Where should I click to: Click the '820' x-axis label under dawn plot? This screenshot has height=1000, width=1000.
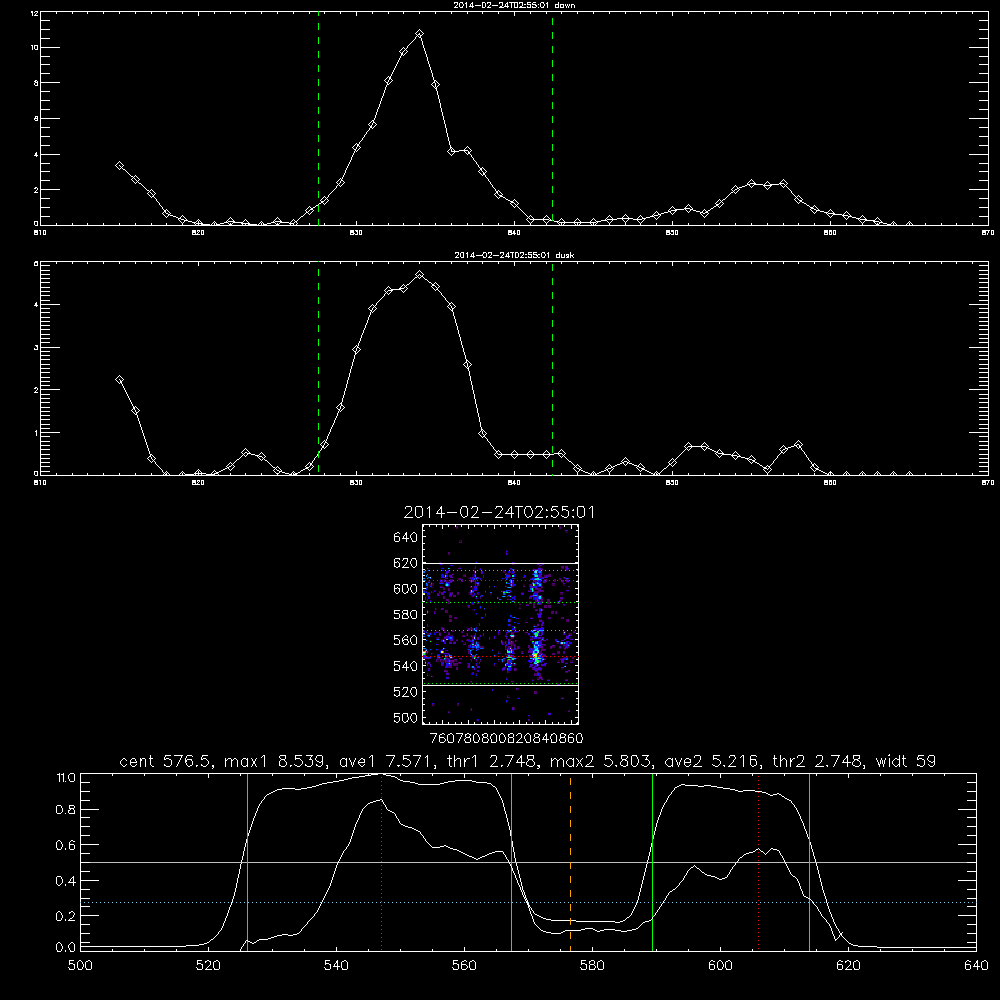[x=198, y=233]
